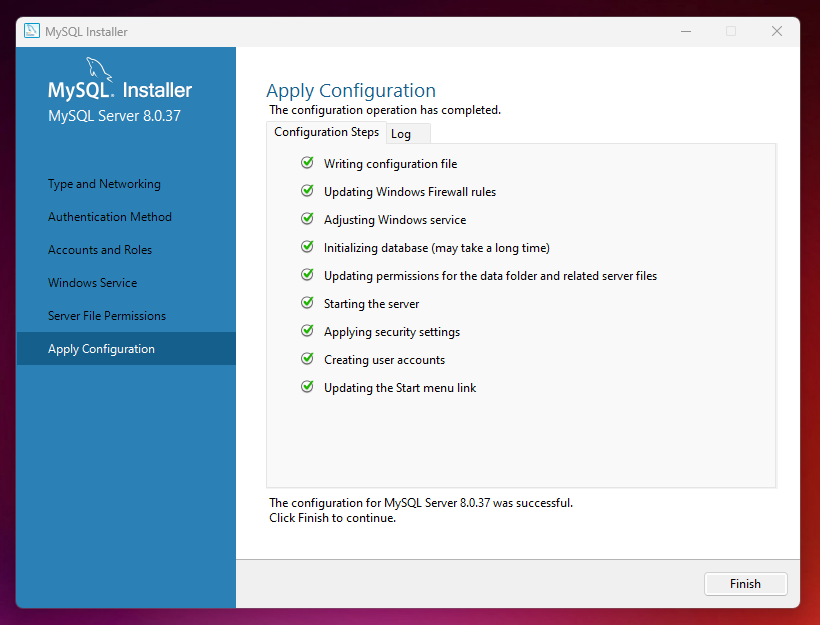Click the 'Applying security settings' step text

click(x=392, y=332)
